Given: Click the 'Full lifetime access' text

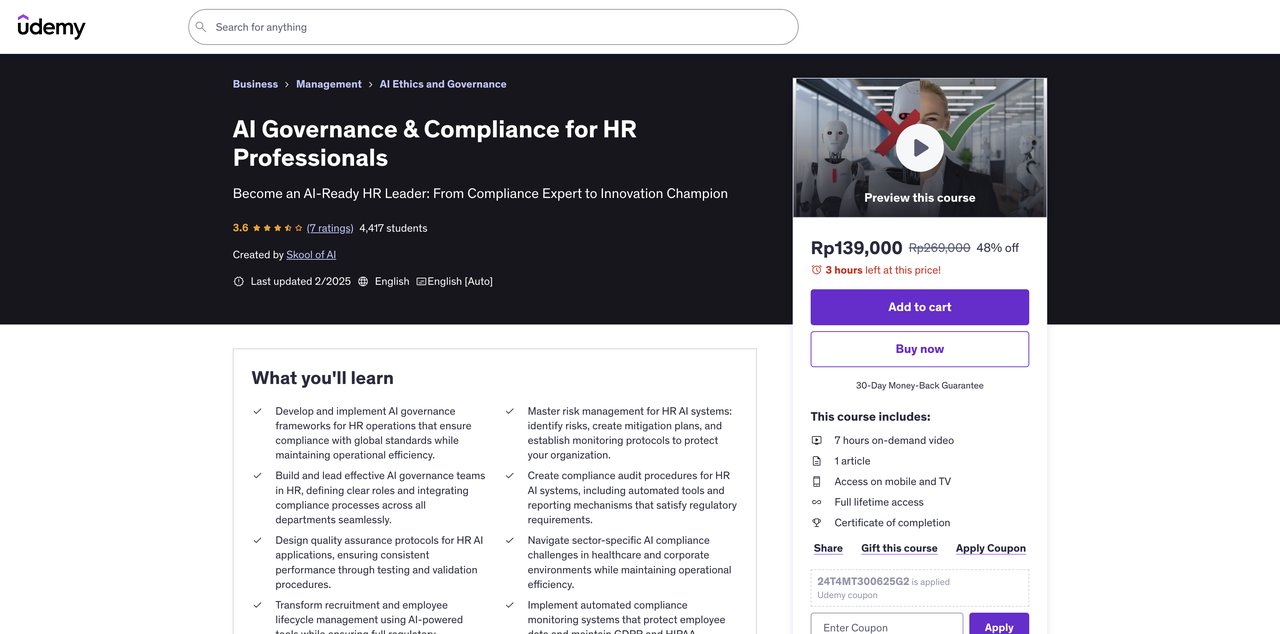Looking at the screenshot, I should (x=879, y=502).
